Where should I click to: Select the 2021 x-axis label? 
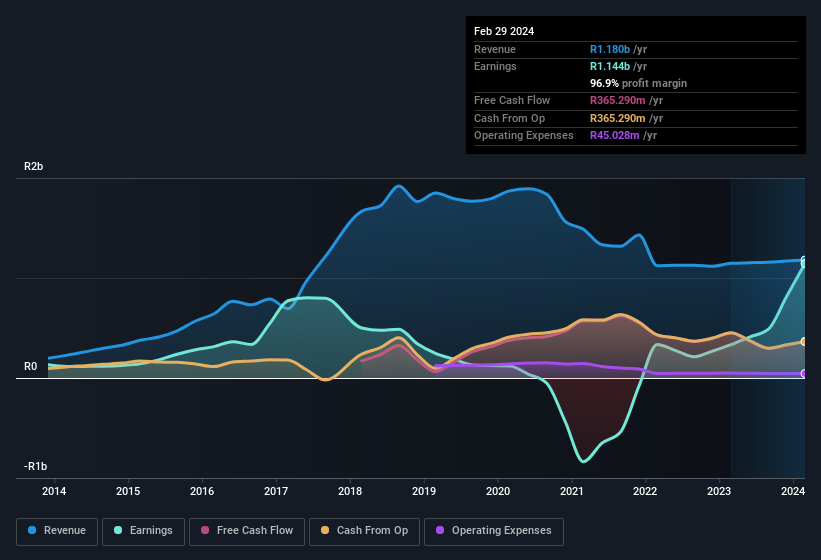572,491
